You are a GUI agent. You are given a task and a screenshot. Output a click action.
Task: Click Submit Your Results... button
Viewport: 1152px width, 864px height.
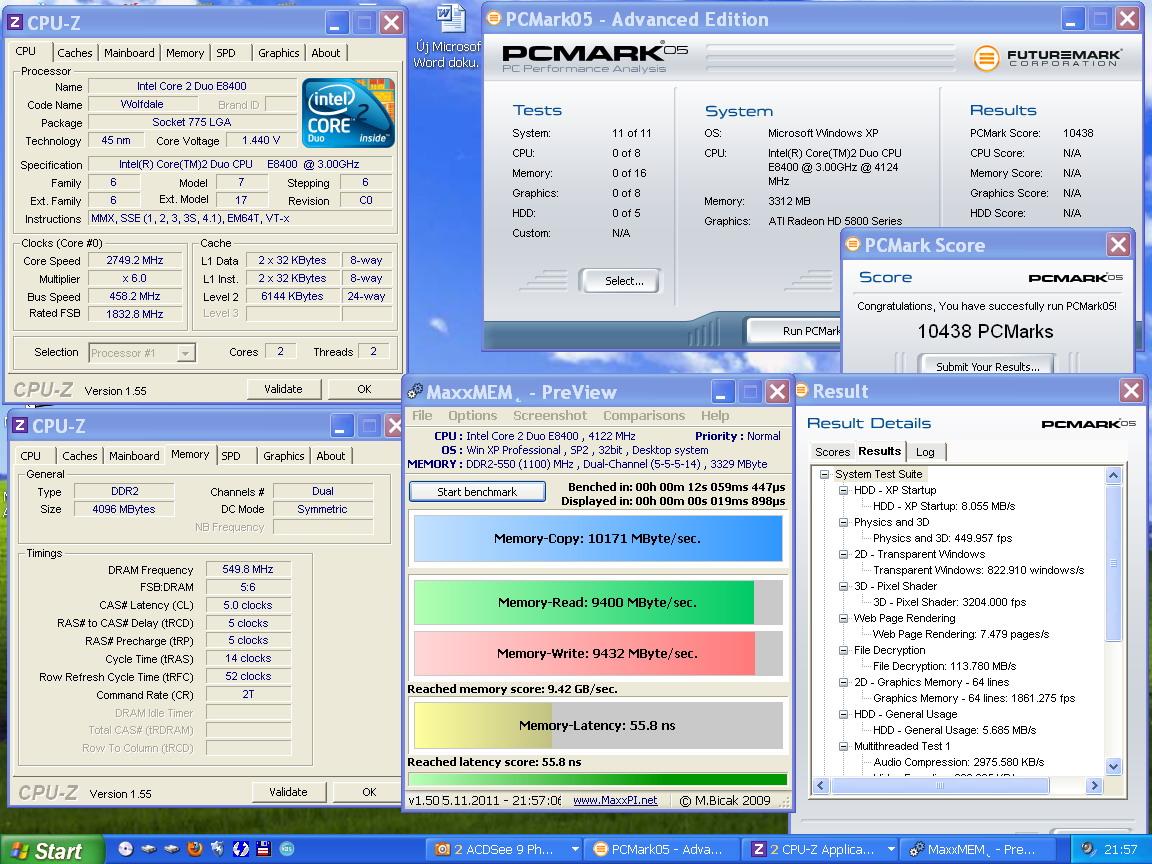tap(986, 366)
